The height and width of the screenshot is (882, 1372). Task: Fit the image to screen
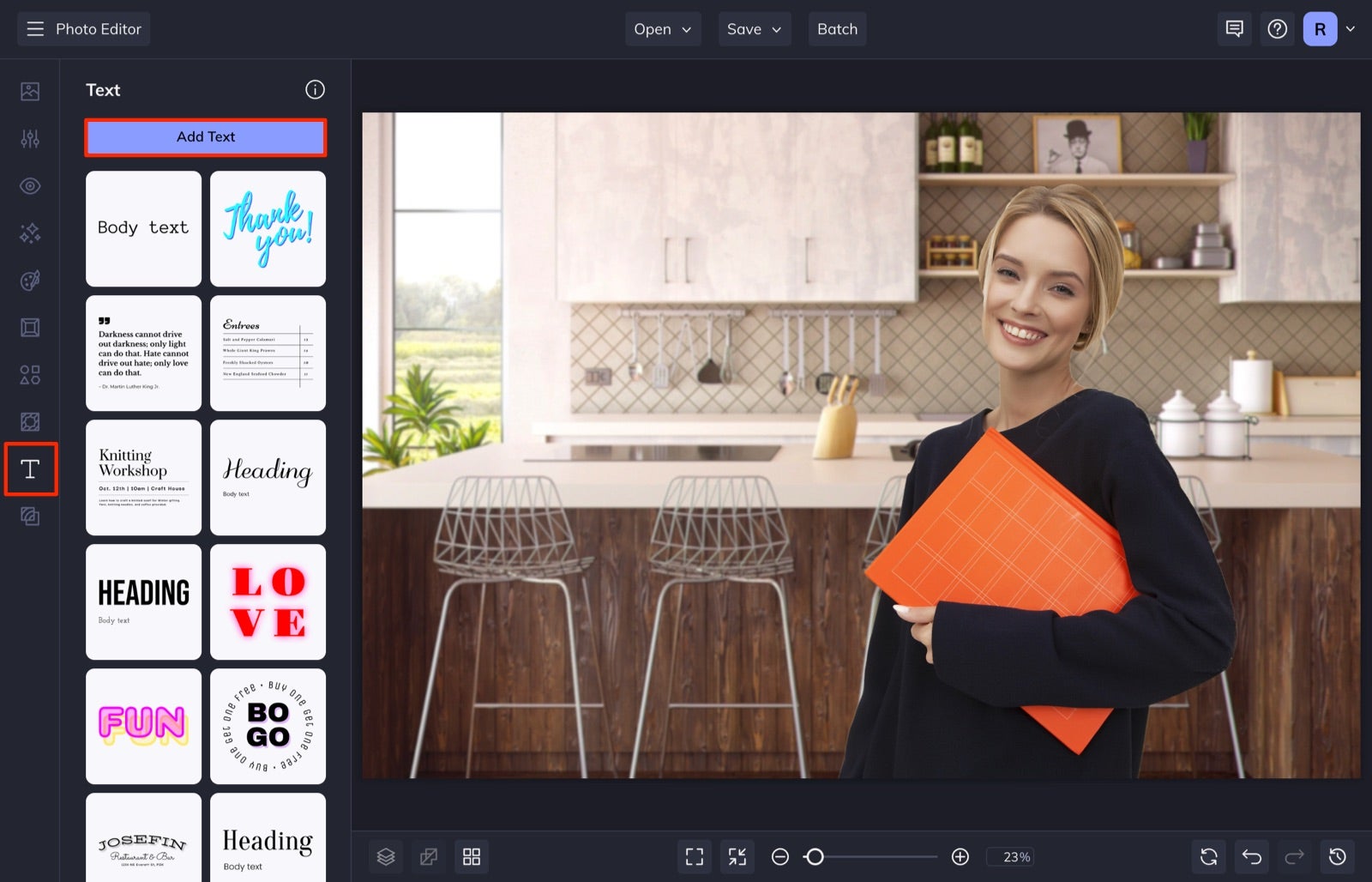[695, 856]
